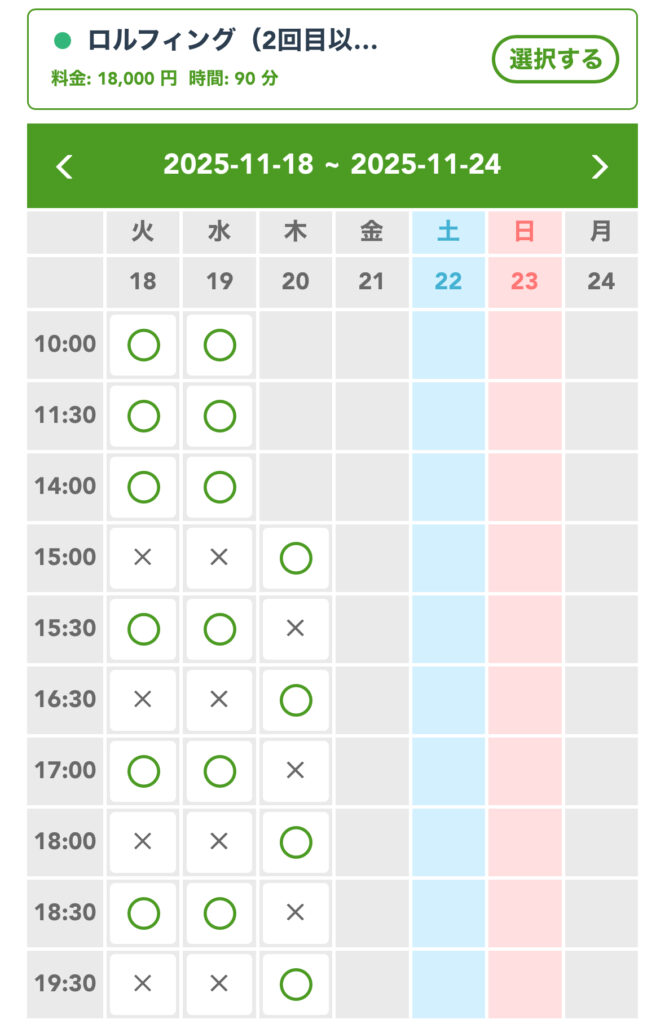Click the date range 2025-11-18 ~ 2025-11-24 label

[332, 165]
